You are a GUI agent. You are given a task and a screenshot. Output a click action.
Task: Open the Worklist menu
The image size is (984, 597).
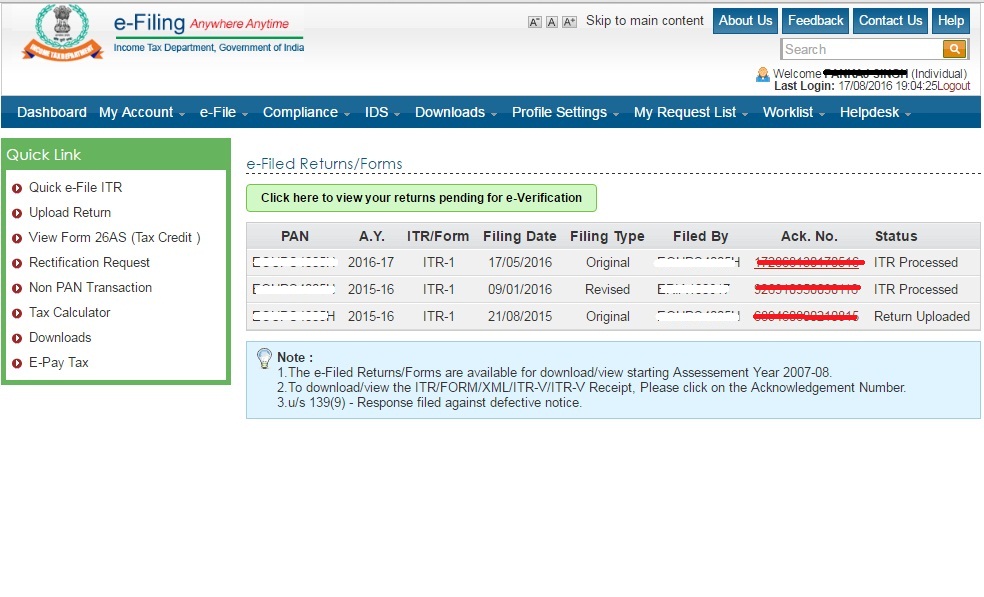coord(788,112)
